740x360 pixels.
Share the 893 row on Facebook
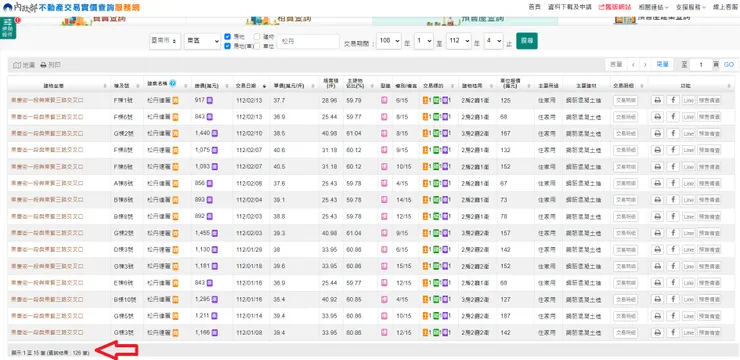tap(673, 200)
